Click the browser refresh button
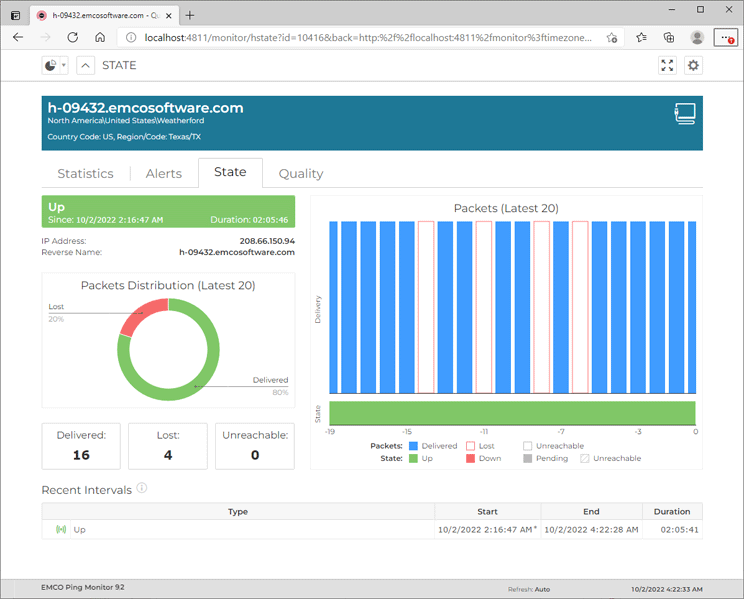The height and width of the screenshot is (599, 744). pyautogui.click(x=72, y=37)
